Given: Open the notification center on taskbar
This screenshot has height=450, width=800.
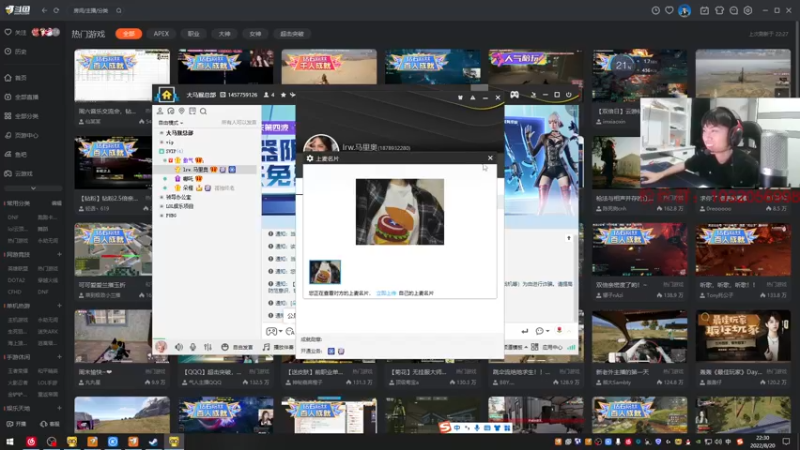Looking at the screenshot, I should (786, 442).
